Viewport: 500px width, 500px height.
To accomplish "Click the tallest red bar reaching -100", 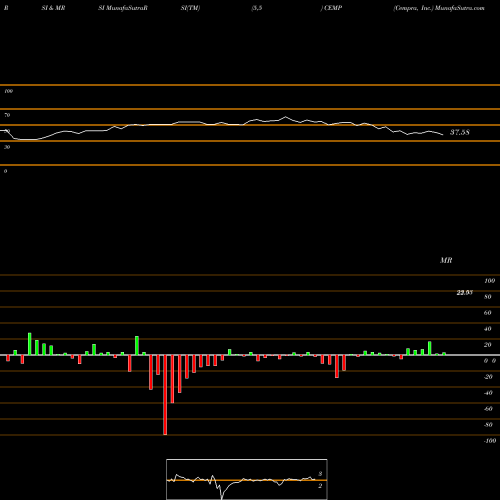I will click(165, 395).
